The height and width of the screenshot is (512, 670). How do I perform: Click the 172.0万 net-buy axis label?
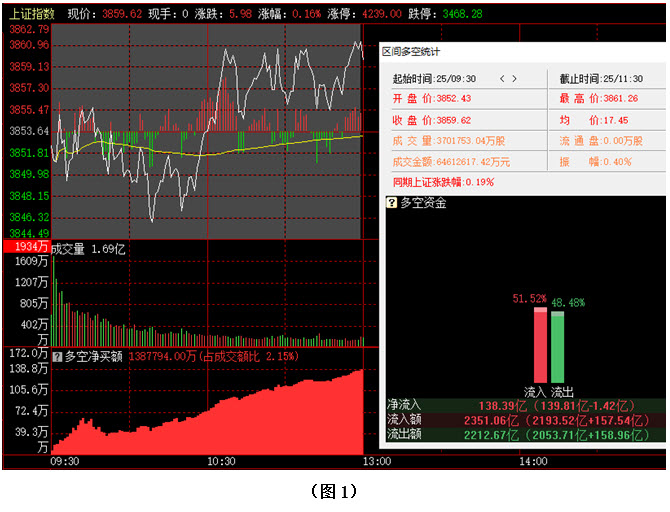pos(28,353)
